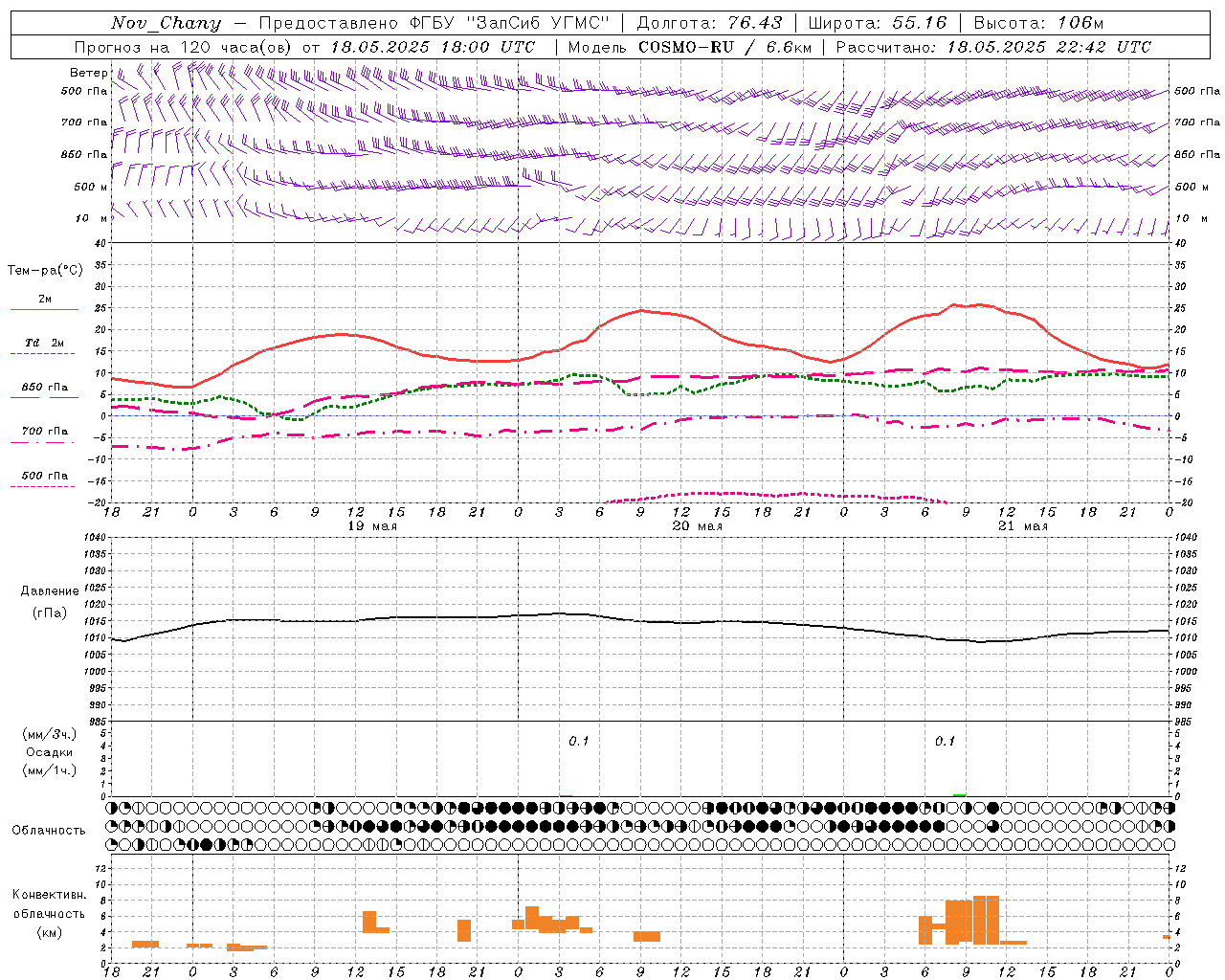Screen dimensions: 1225x980
Task: Click the 'Рассчитано: 18.05.2025 22:42 UTC' timestamp
Action: 993,47
